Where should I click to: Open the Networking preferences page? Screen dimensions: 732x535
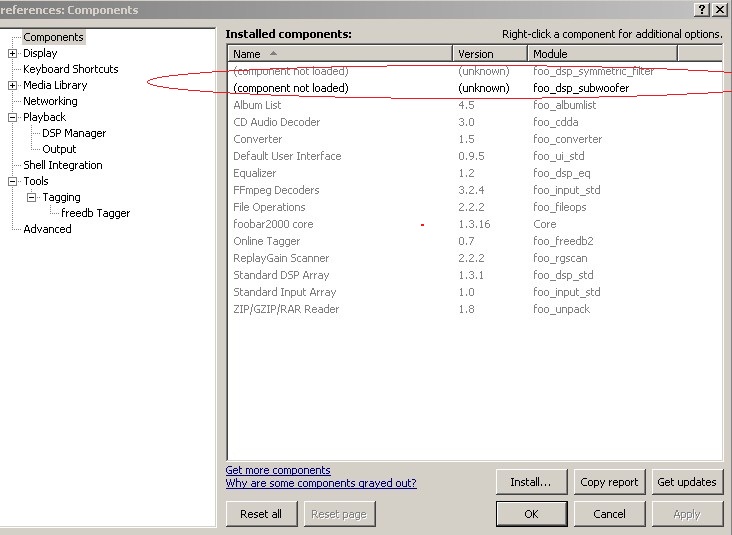[50, 101]
